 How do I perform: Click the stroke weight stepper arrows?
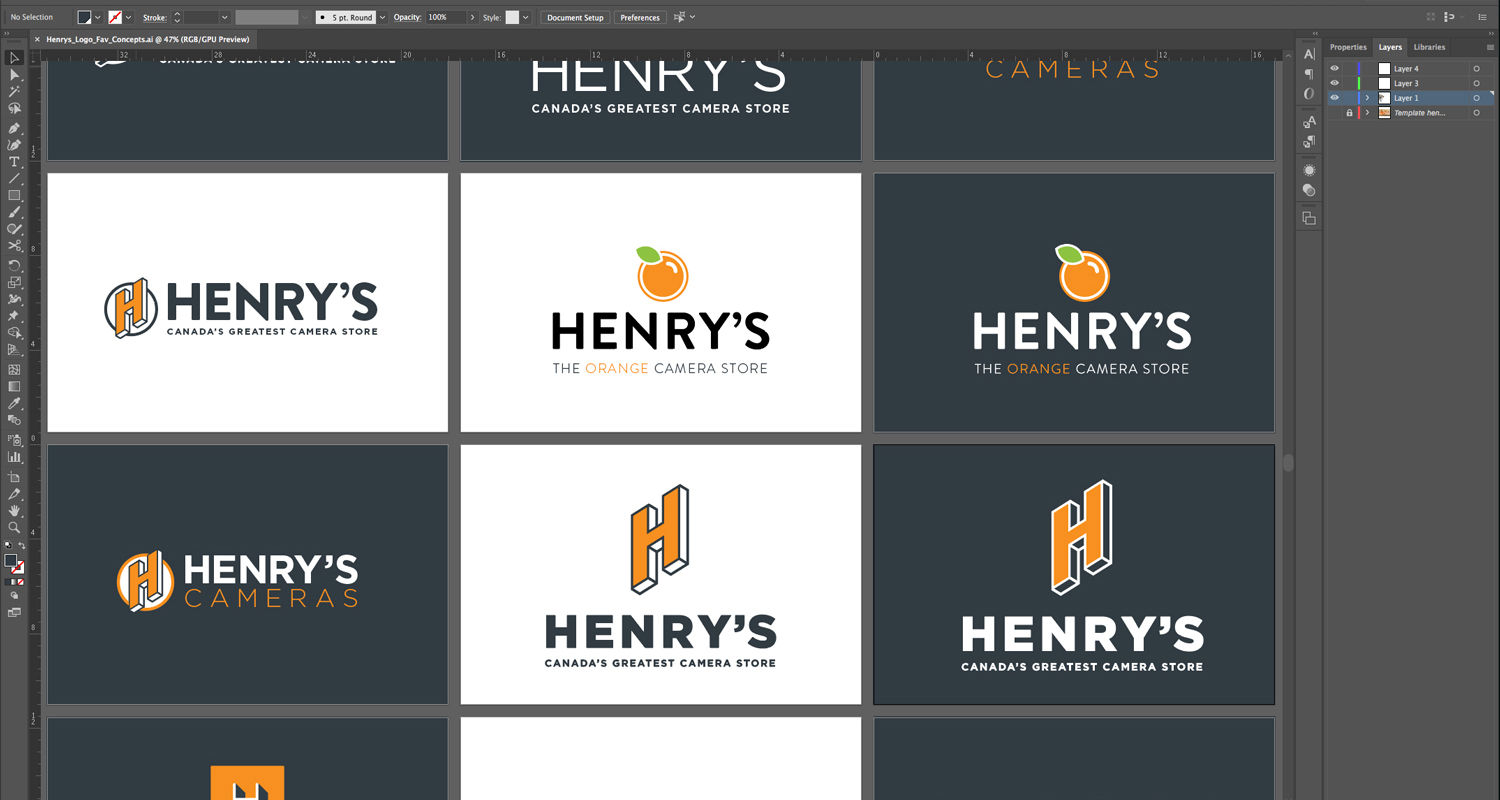(177, 17)
